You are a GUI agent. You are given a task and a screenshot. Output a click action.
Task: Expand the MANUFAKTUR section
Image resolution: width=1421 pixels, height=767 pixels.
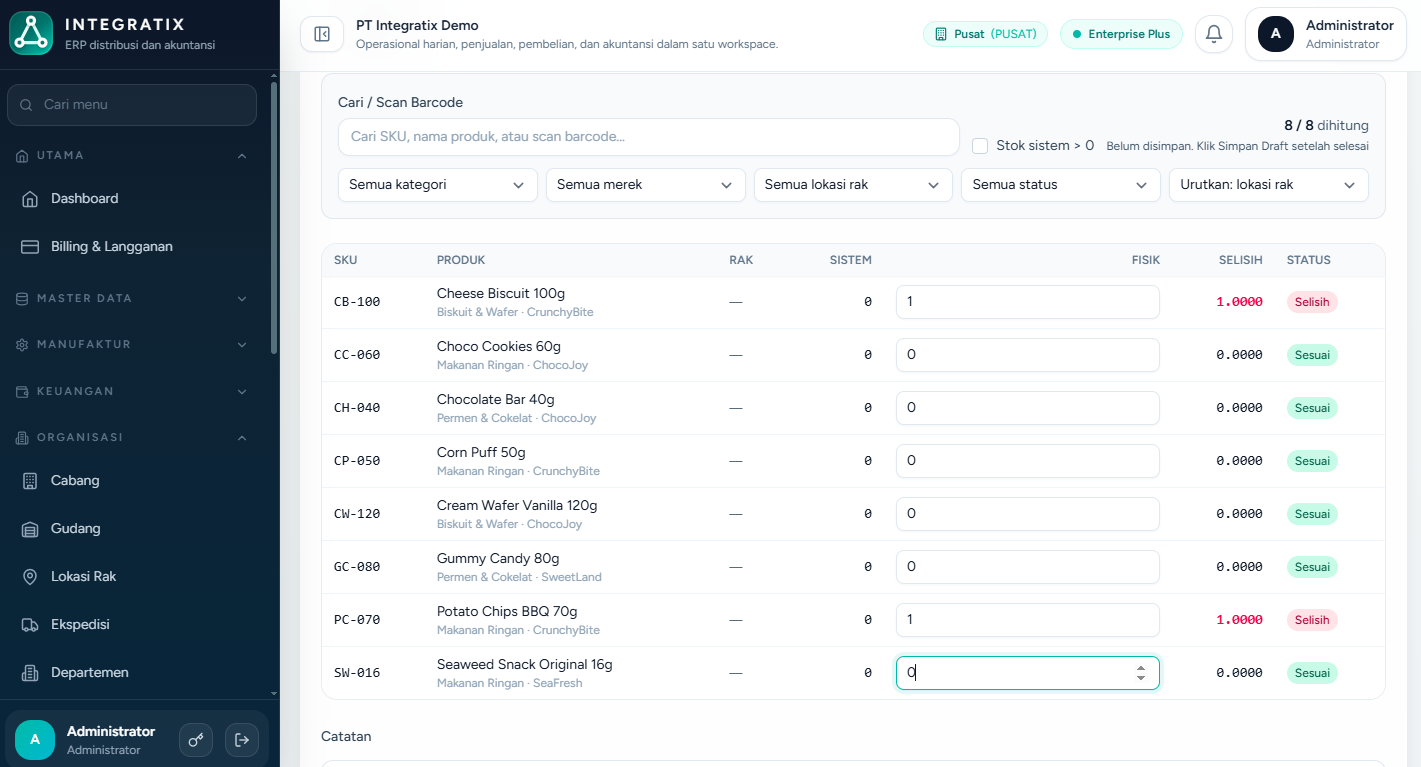click(132, 345)
